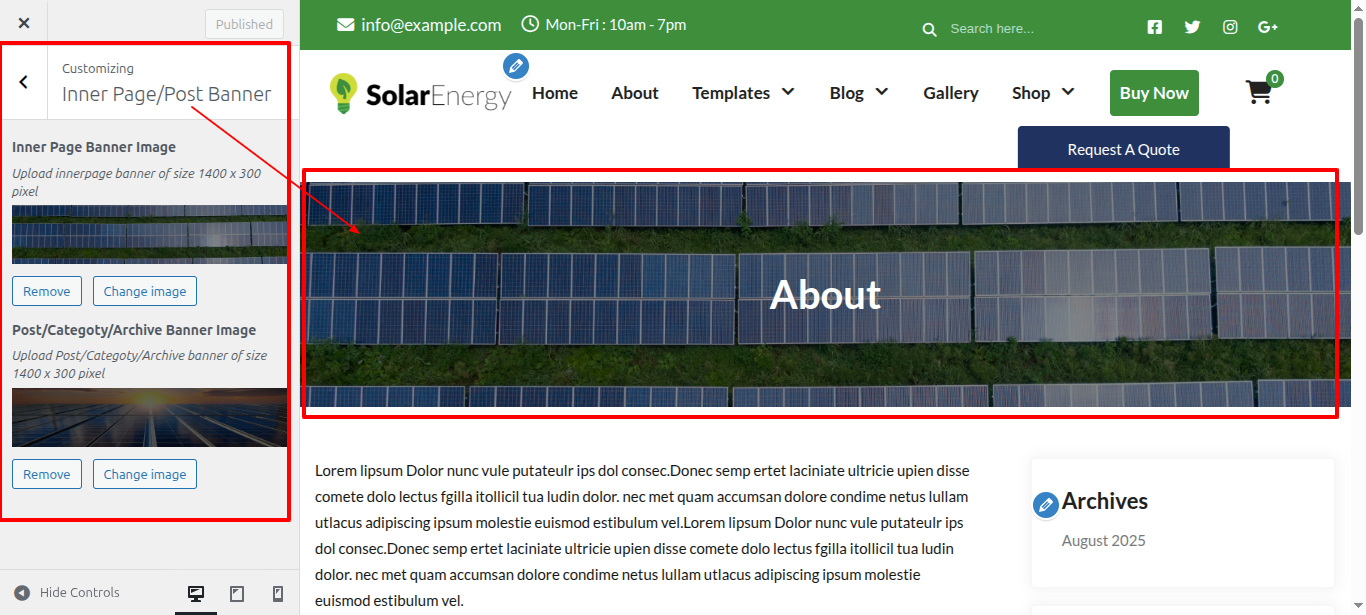The width and height of the screenshot is (1366, 615).
Task: Go to the Home menu item
Action: pos(555,93)
